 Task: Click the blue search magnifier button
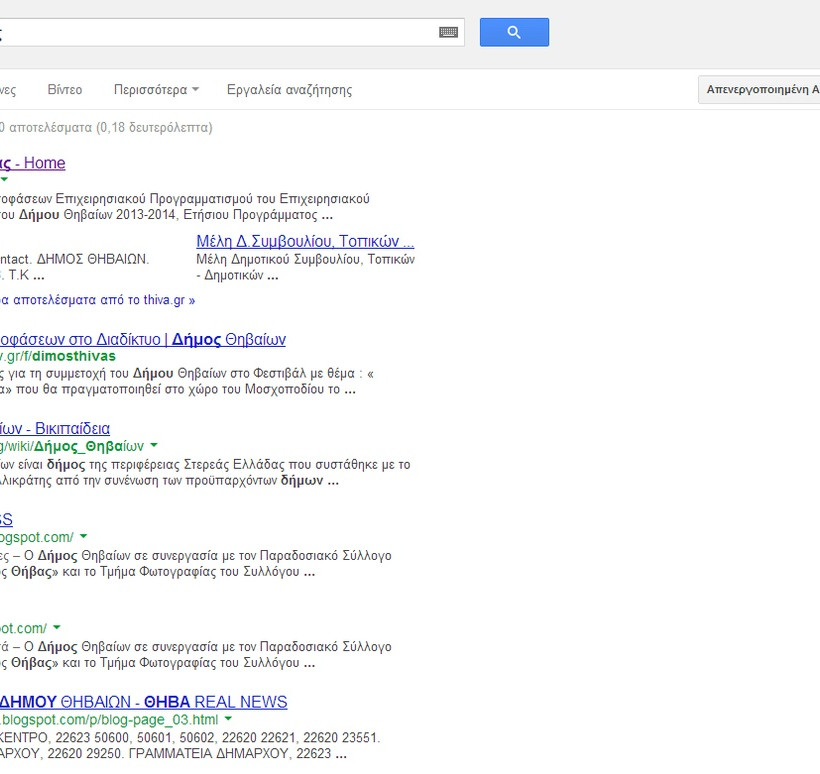click(x=514, y=32)
